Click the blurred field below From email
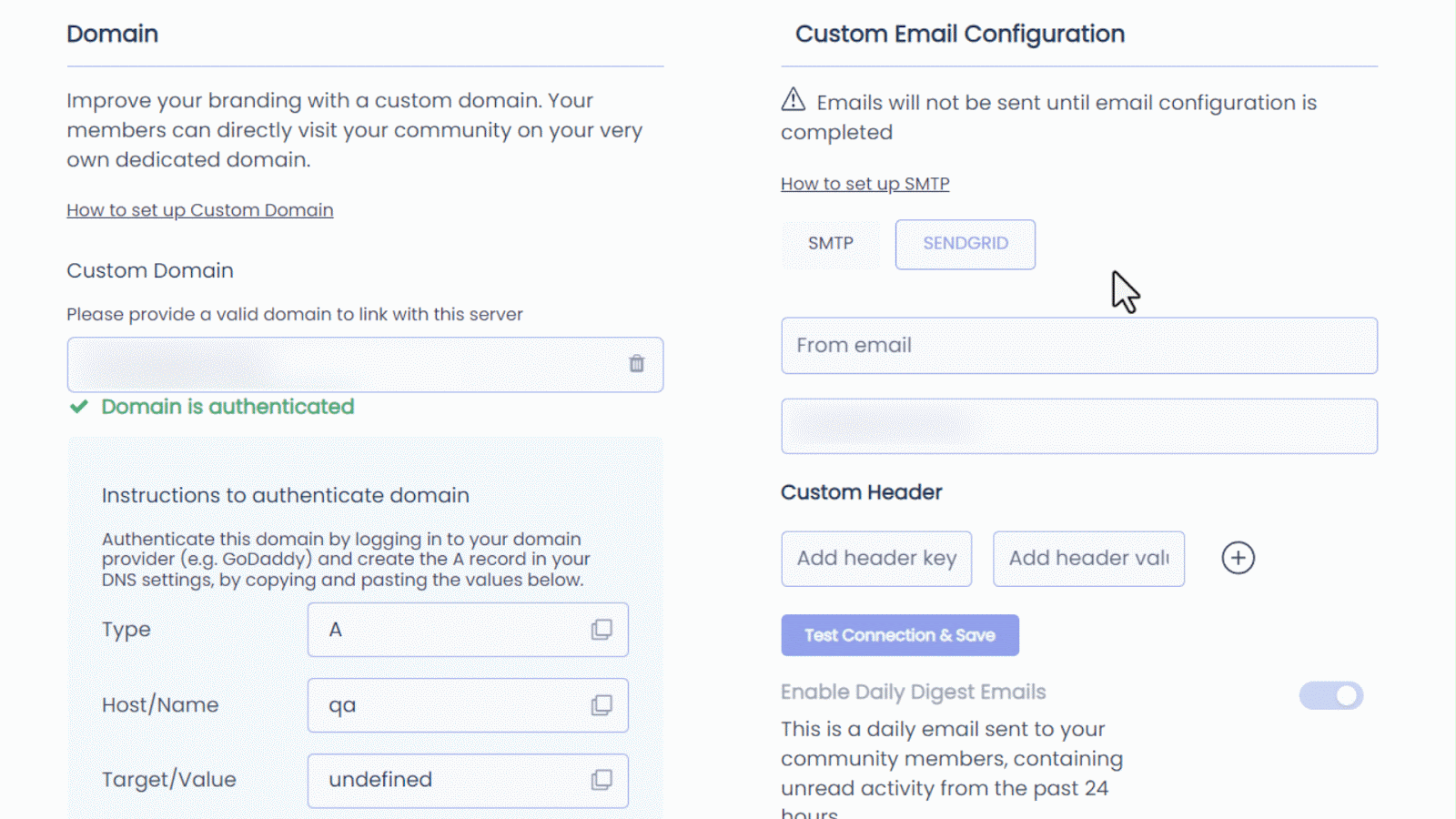This screenshot has height=819, width=1456. (1079, 426)
